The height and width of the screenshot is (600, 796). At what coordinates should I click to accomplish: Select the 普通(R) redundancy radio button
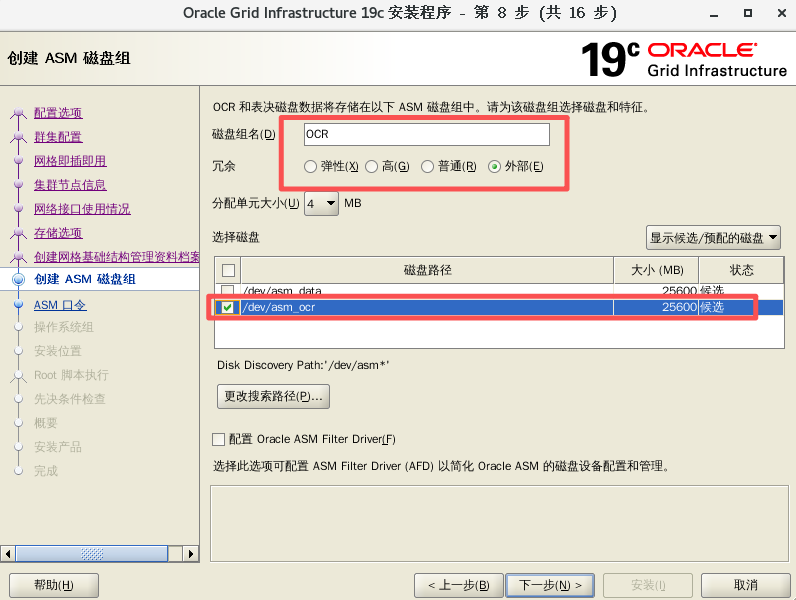427,166
